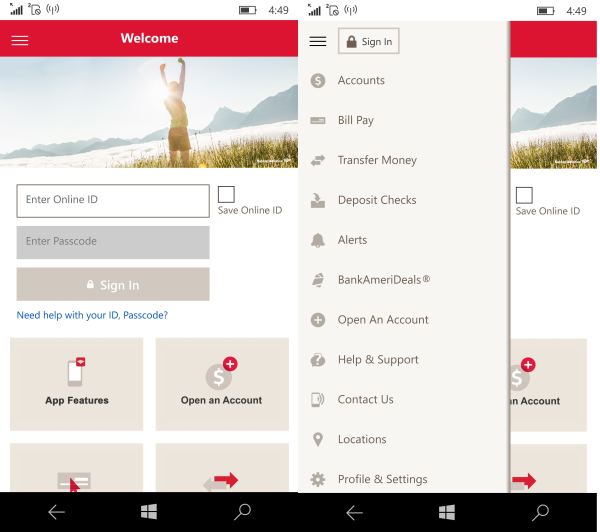Screen dimensions: 600x532
Task: Tap the woman hero banner image
Action: [x=149, y=113]
